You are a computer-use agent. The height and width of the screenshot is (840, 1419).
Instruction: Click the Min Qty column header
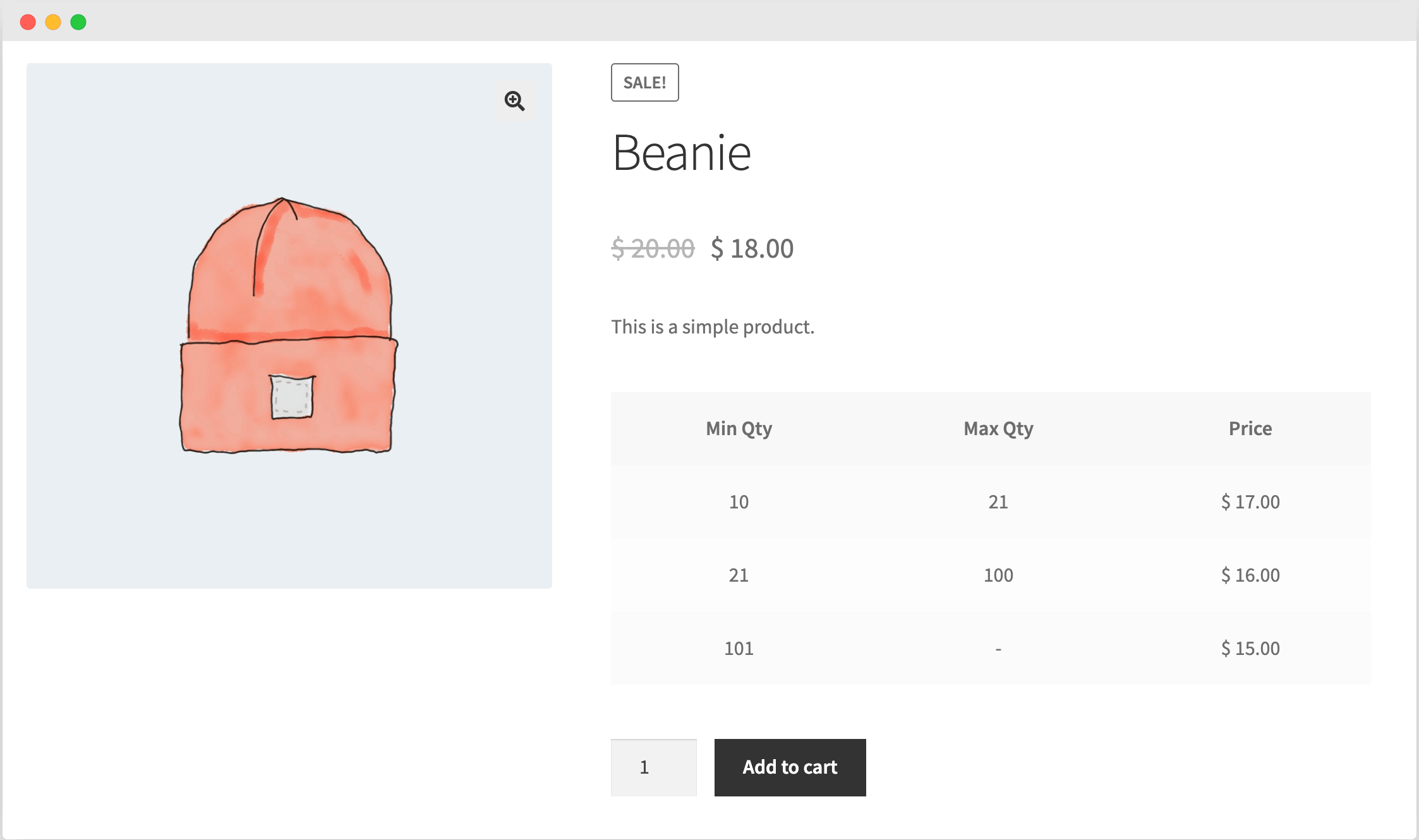pyautogui.click(x=739, y=428)
